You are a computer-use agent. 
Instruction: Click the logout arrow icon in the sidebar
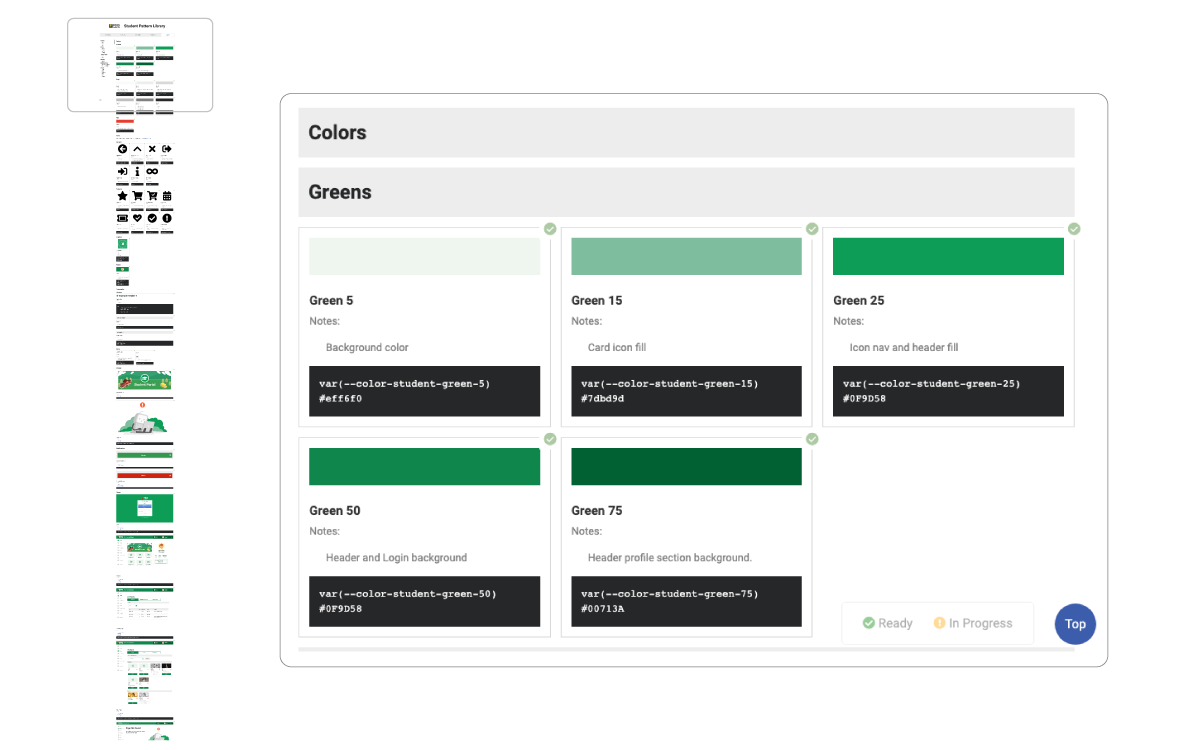click(x=166, y=148)
